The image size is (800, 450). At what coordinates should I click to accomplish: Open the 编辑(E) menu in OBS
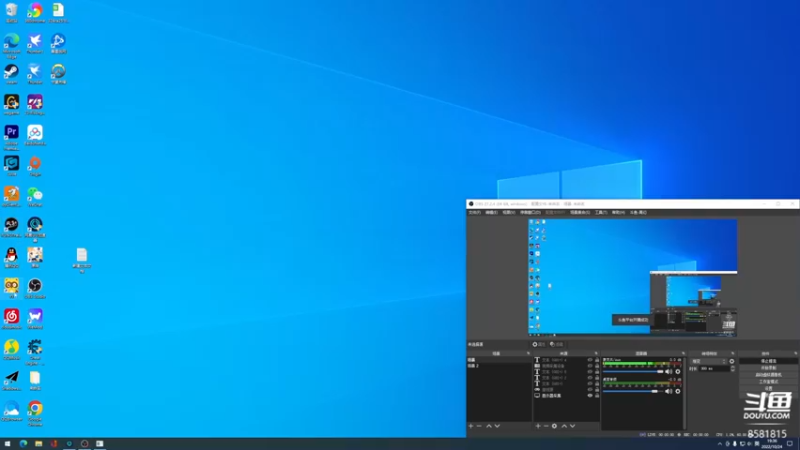(x=491, y=212)
